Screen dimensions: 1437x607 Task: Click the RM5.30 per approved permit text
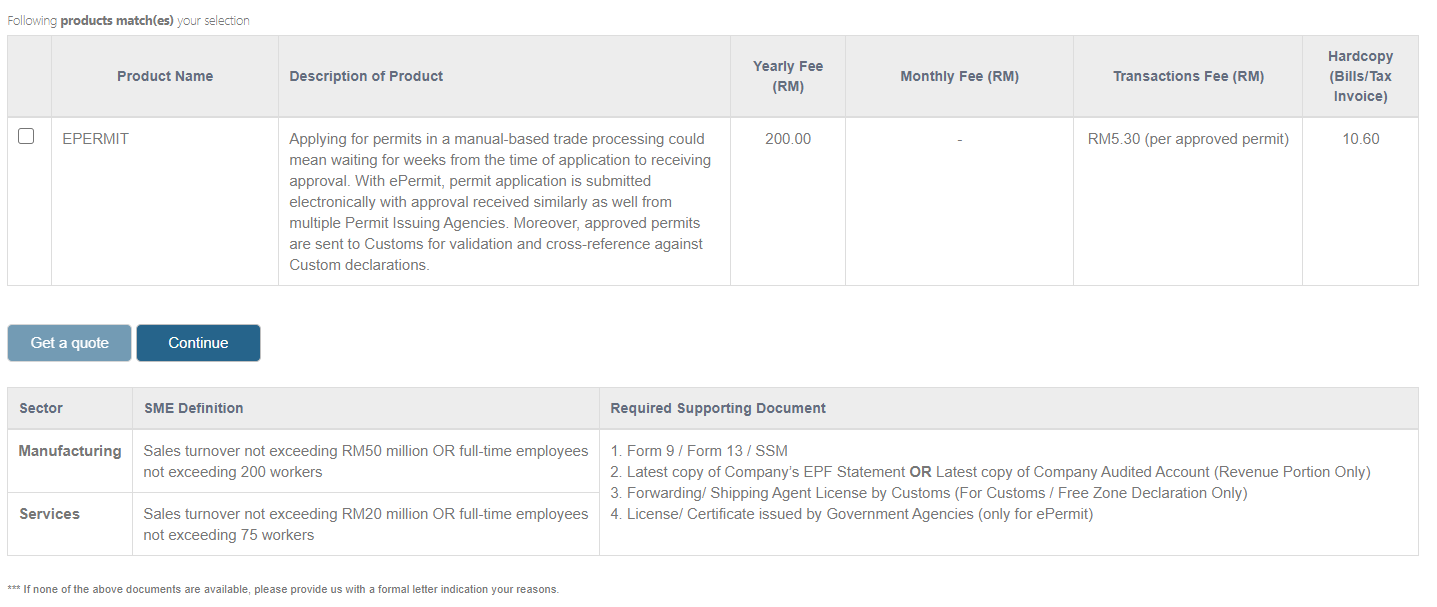[x=1188, y=139]
